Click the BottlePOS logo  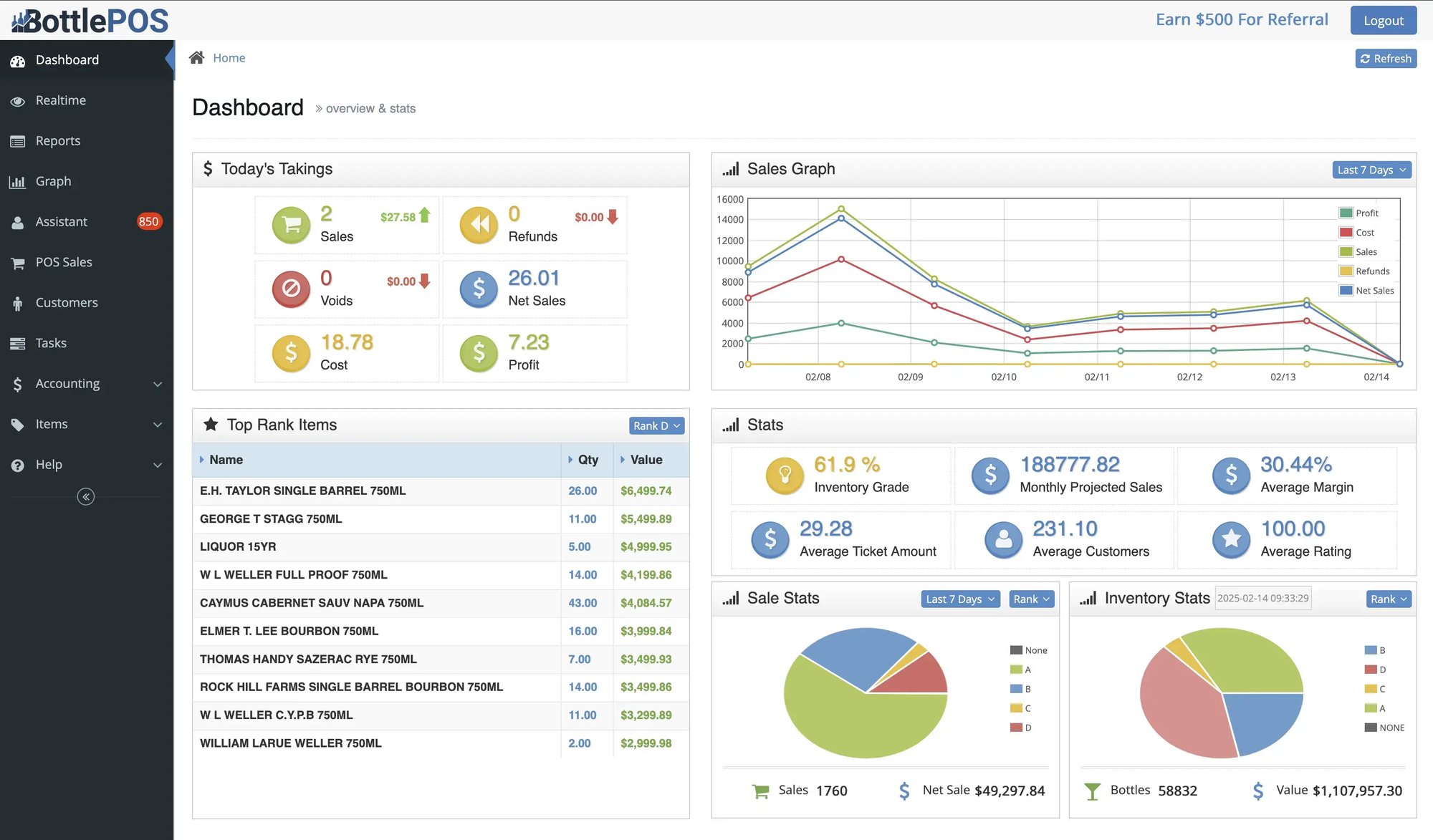click(x=88, y=19)
